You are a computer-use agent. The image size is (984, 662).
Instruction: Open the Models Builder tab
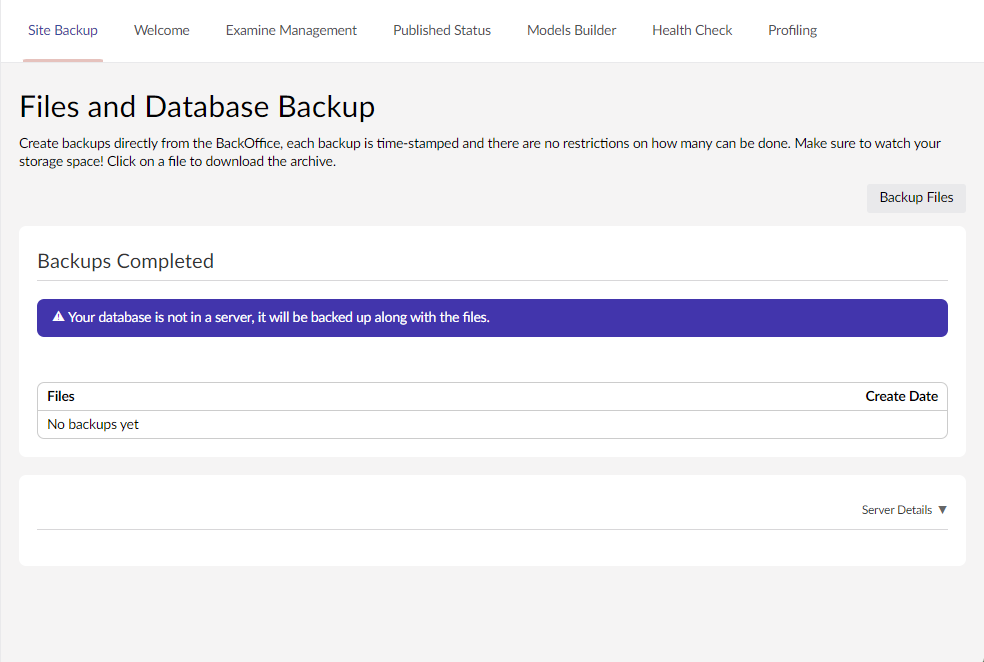[x=571, y=30]
